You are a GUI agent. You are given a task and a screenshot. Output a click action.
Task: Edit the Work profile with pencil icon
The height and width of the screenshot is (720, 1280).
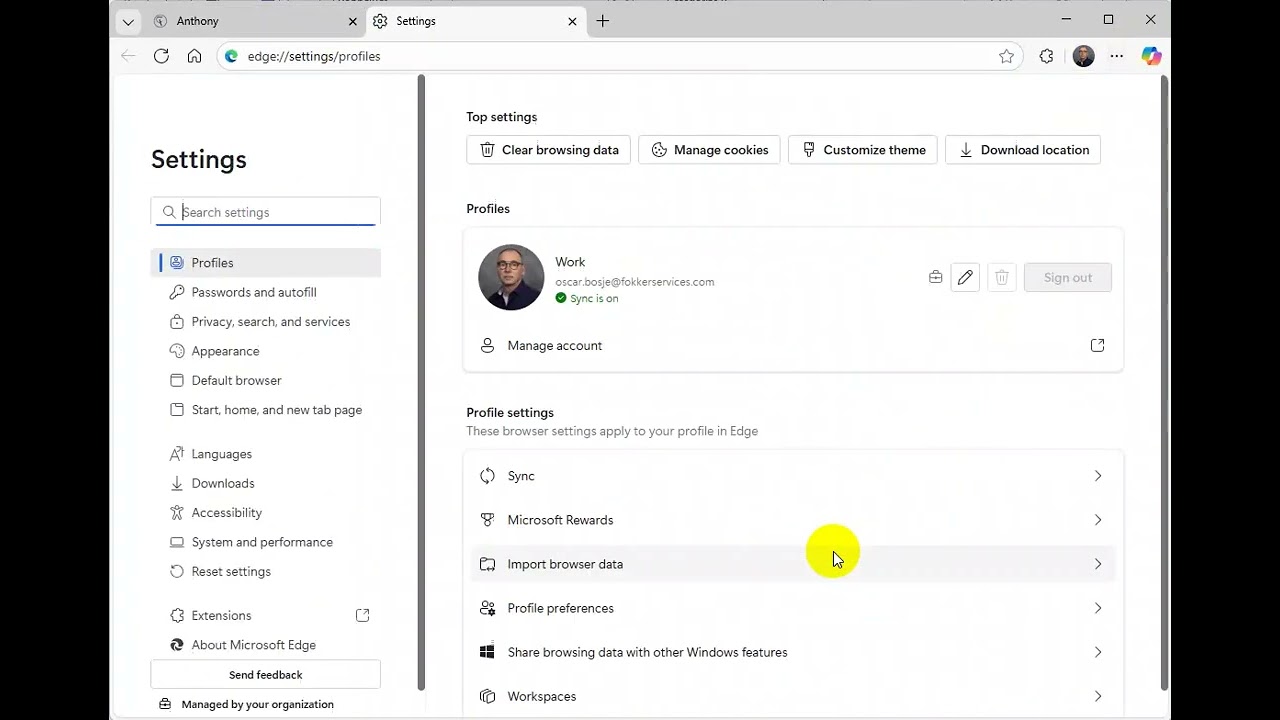coord(965,277)
